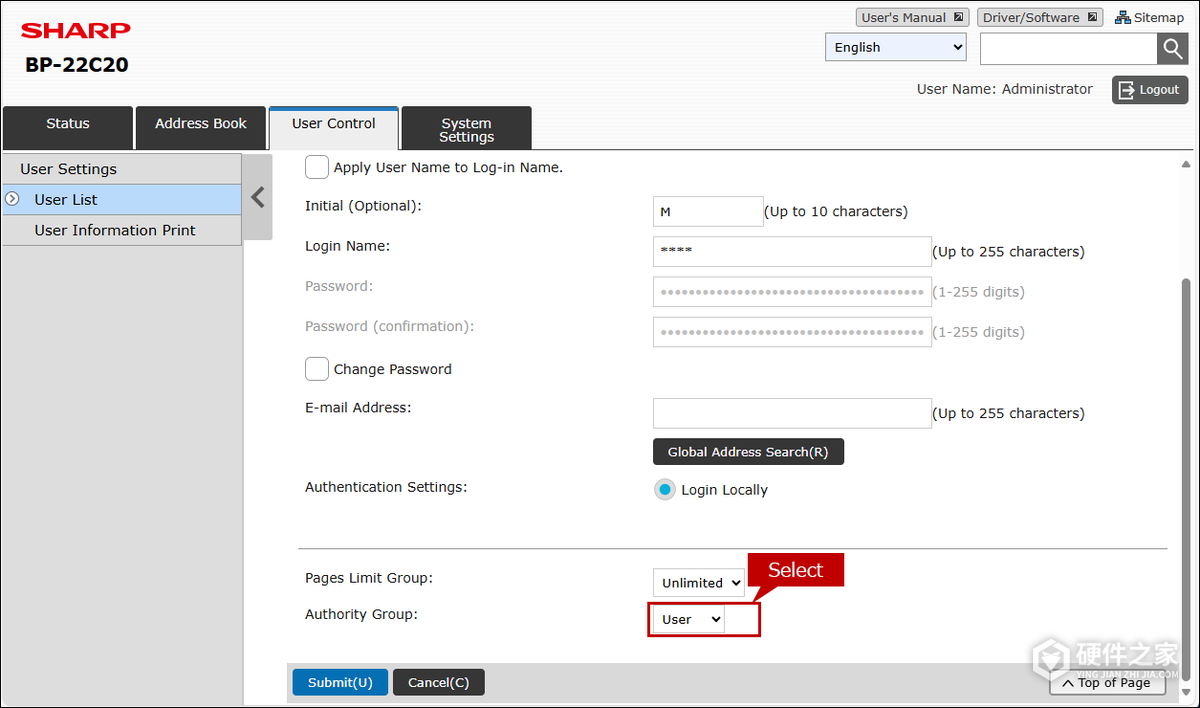The width and height of the screenshot is (1200, 708).
Task: Click Global Address Search(R)
Action: coord(748,452)
